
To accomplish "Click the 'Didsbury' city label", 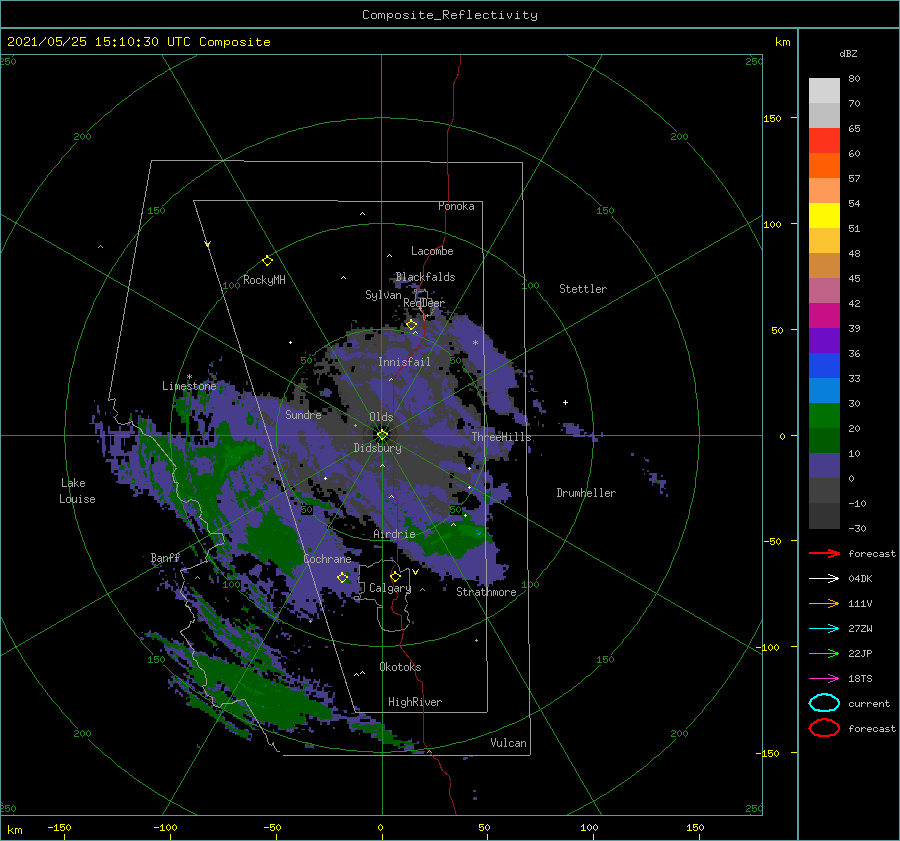I will pyautogui.click(x=377, y=448).
